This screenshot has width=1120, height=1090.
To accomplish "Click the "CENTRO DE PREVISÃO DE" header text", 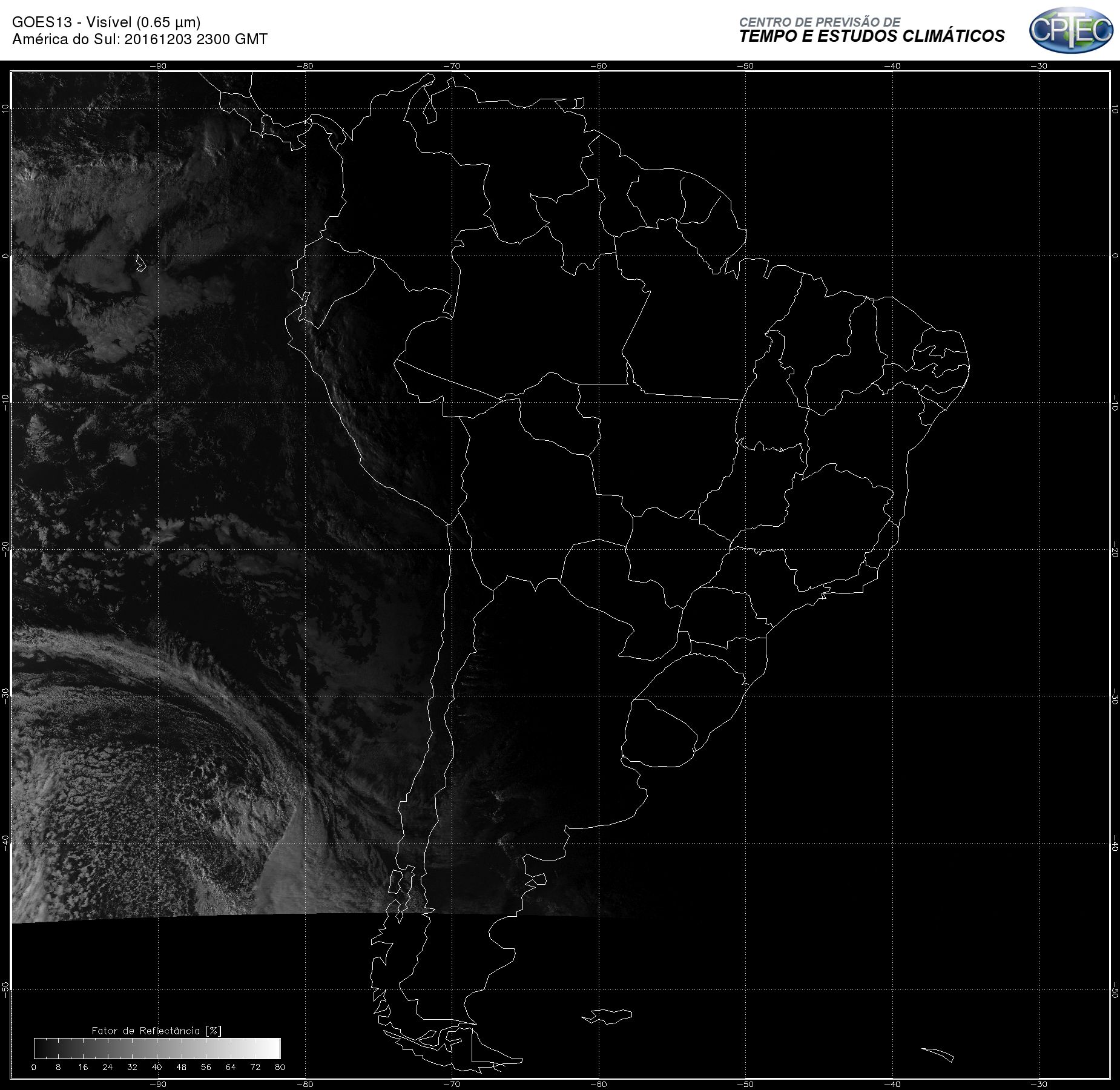I will 820,22.
